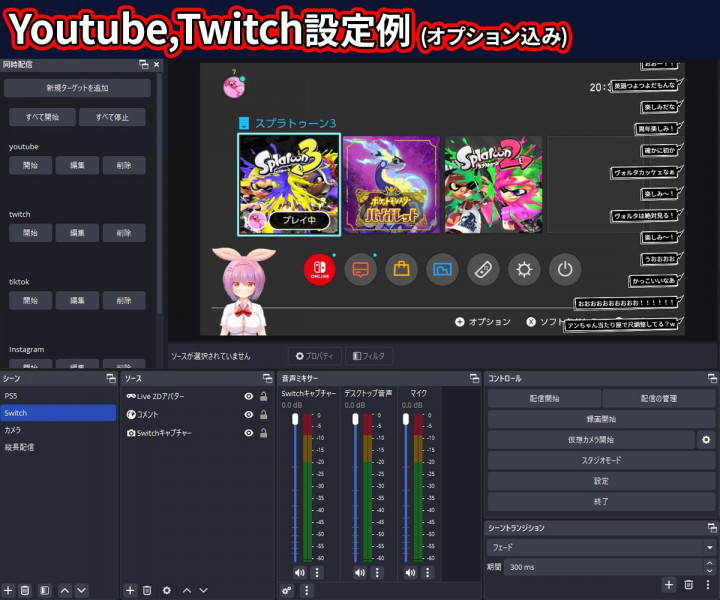This screenshot has width=720, height=600.
Task: Decrease transition duration with down stepper
Action: (709, 571)
